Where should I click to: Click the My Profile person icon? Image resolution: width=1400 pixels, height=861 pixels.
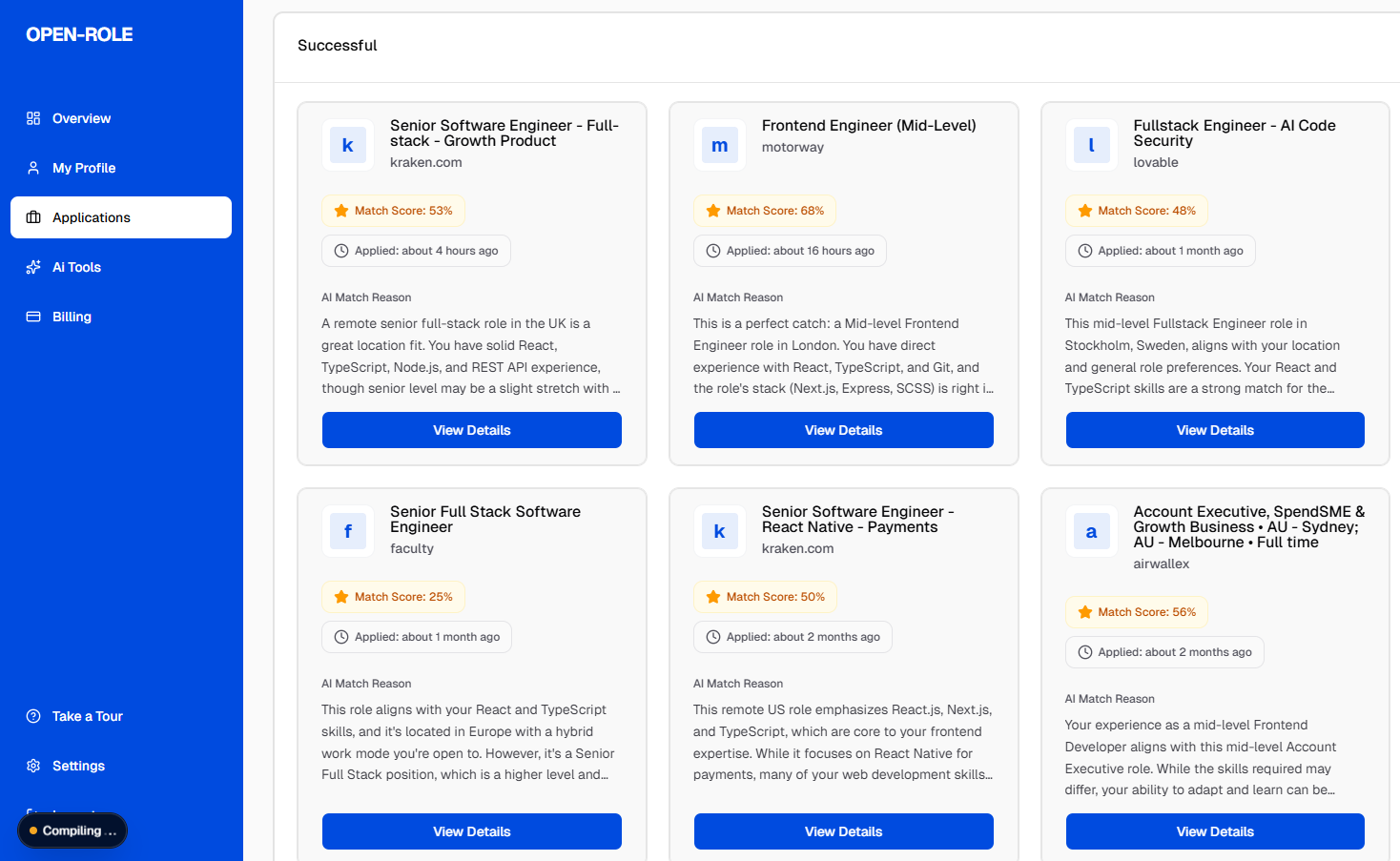(33, 168)
